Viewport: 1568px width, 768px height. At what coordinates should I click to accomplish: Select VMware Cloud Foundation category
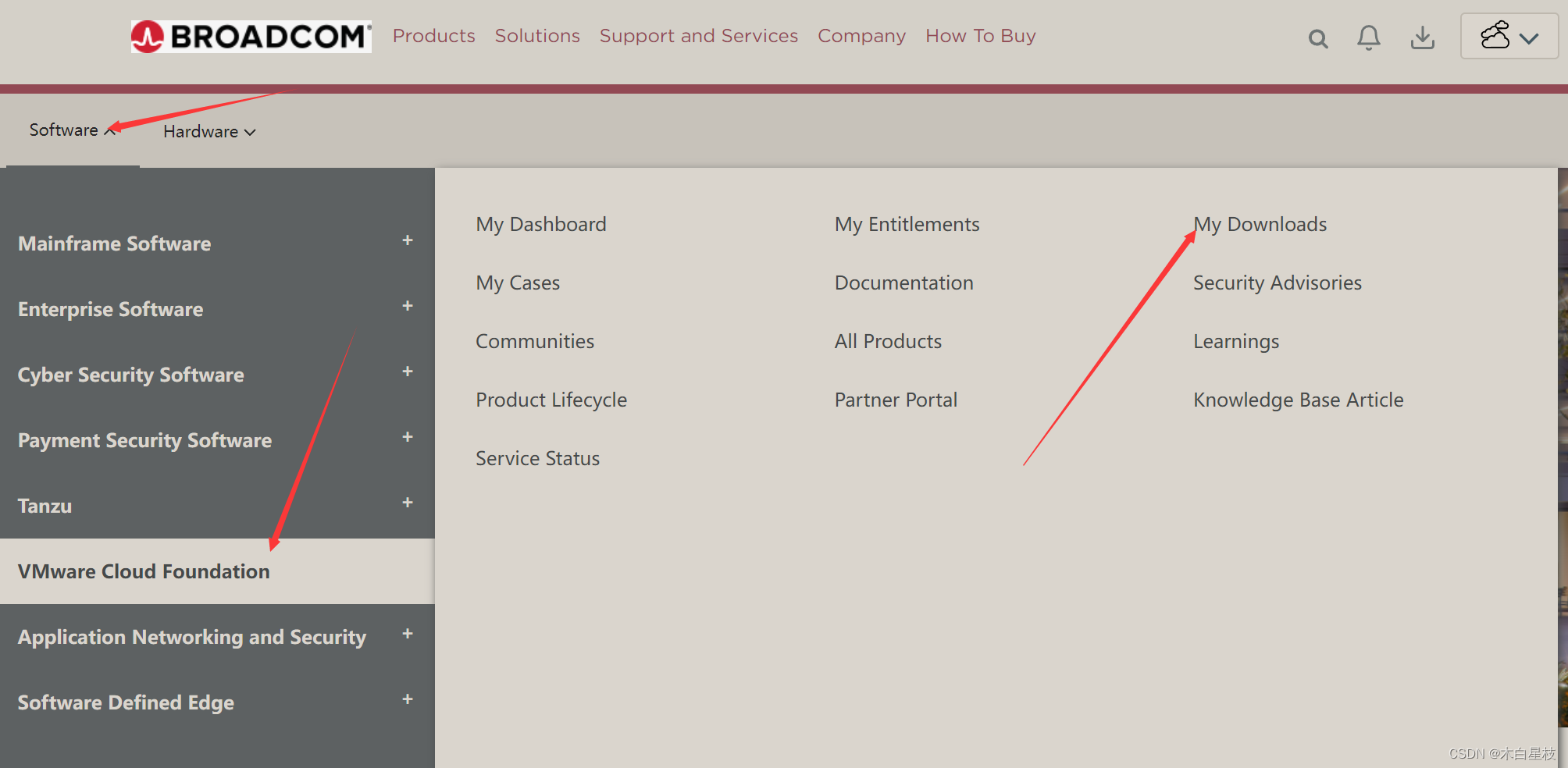217,571
